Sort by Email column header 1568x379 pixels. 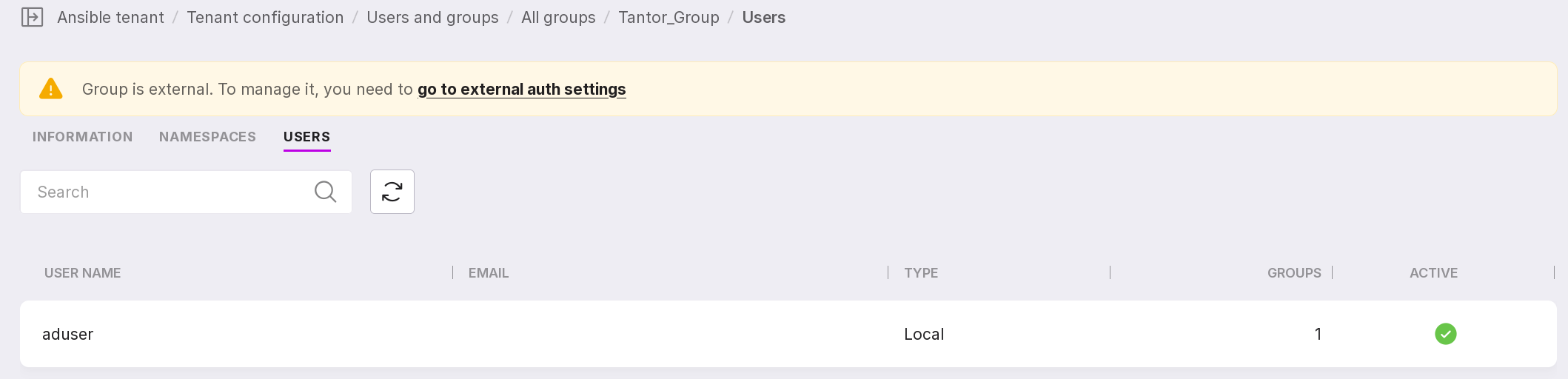489,273
